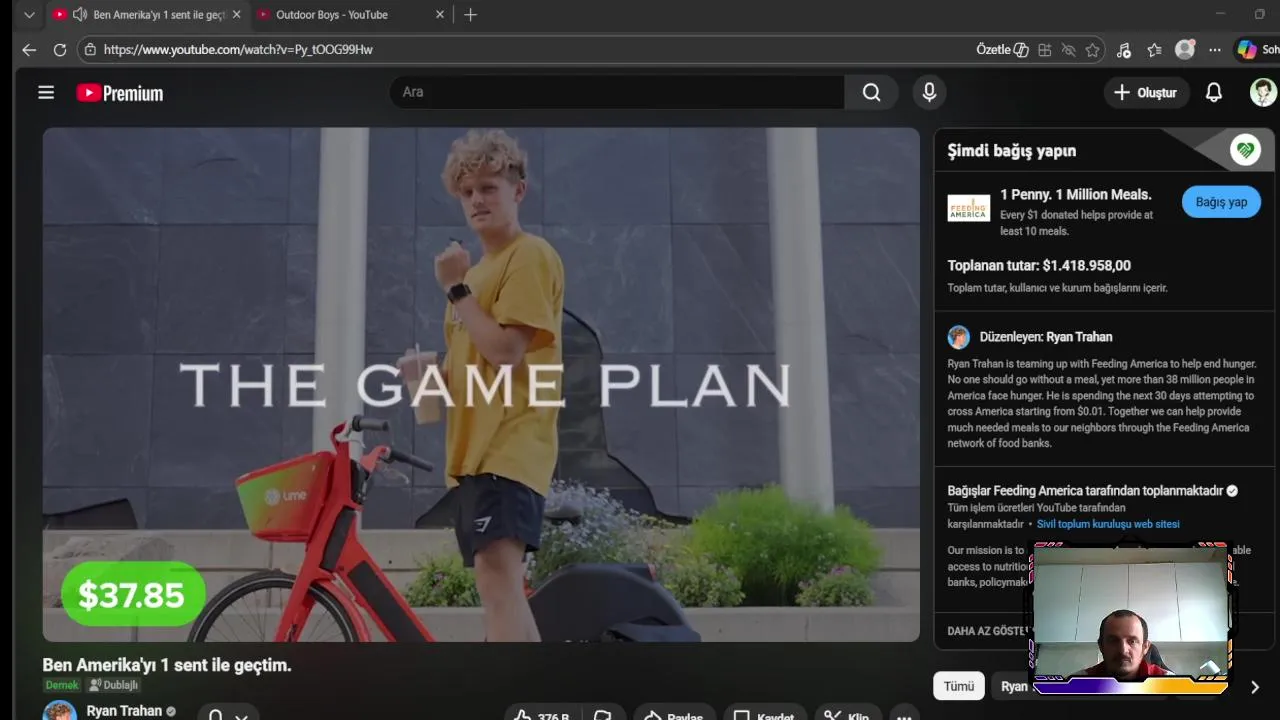Image resolution: width=1280 pixels, height=720 pixels.
Task: Select the Tümü filter chip
Action: 958,686
